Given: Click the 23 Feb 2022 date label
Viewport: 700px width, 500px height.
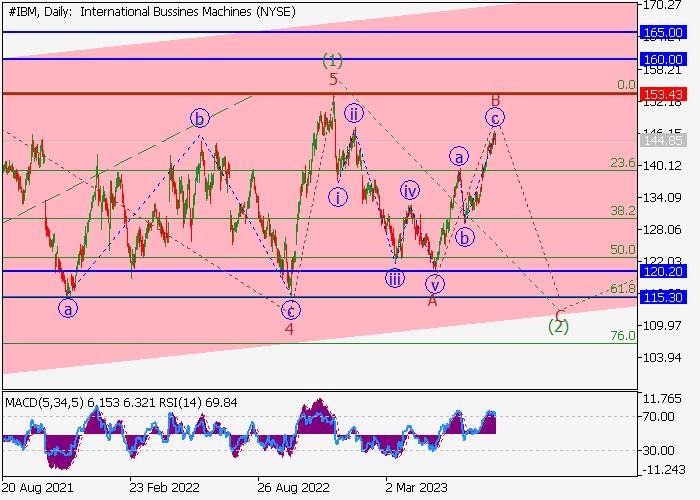Looking at the screenshot, I should pyautogui.click(x=165, y=488).
